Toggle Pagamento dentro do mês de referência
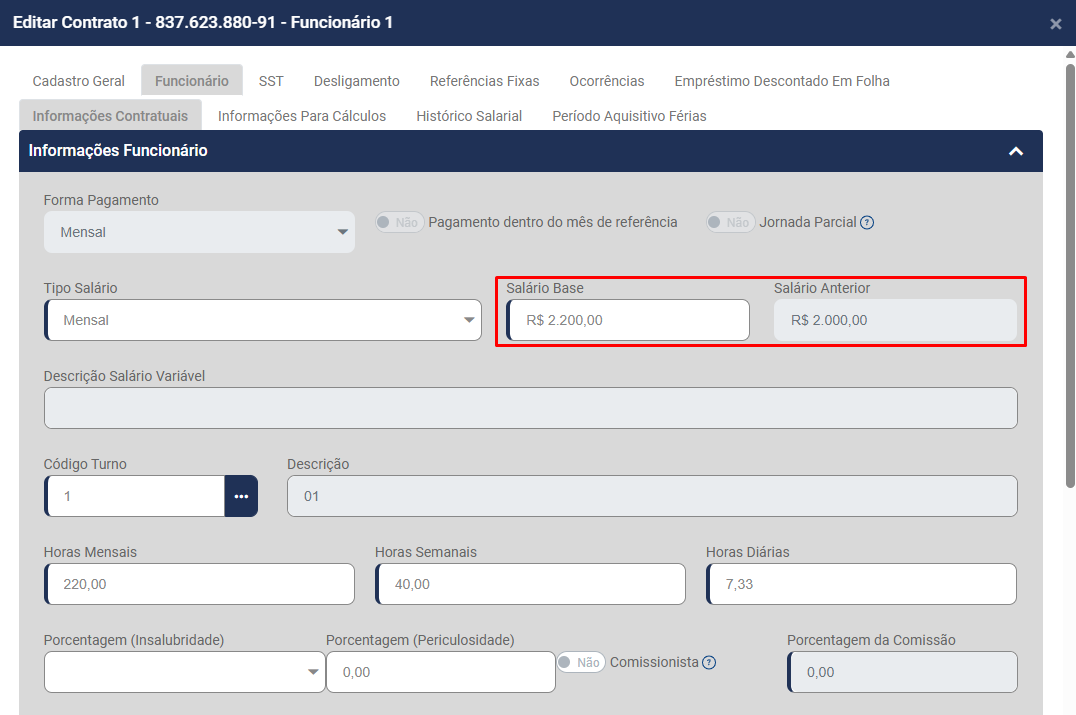The height and width of the screenshot is (715, 1076). (x=400, y=222)
